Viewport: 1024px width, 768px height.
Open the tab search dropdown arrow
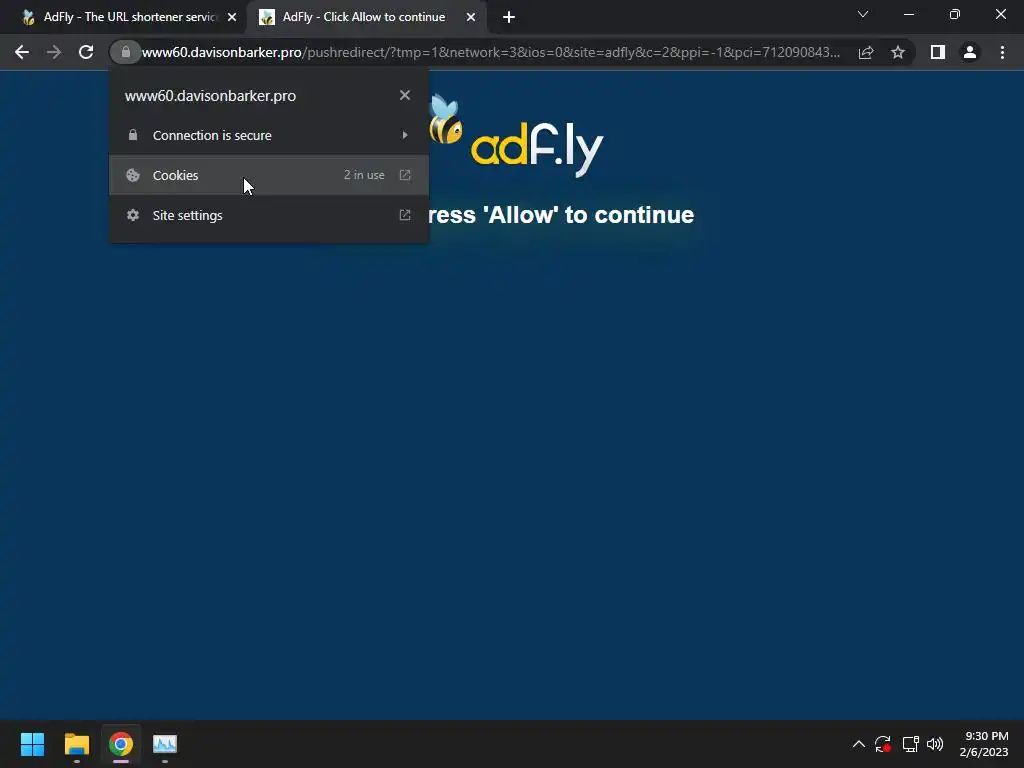[863, 14]
